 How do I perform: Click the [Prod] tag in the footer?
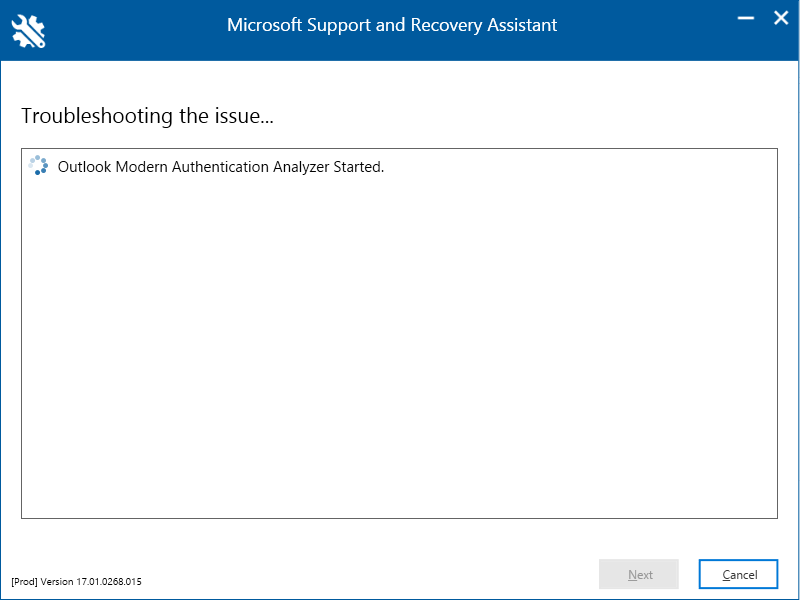24,582
